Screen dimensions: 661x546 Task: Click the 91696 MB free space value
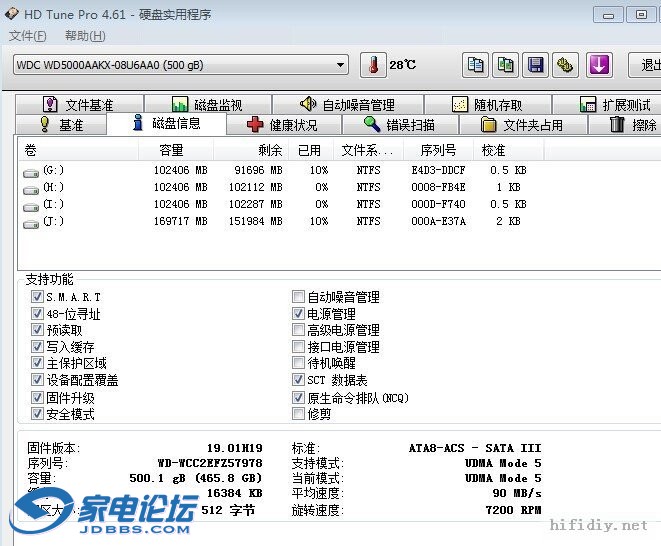click(x=258, y=170)
